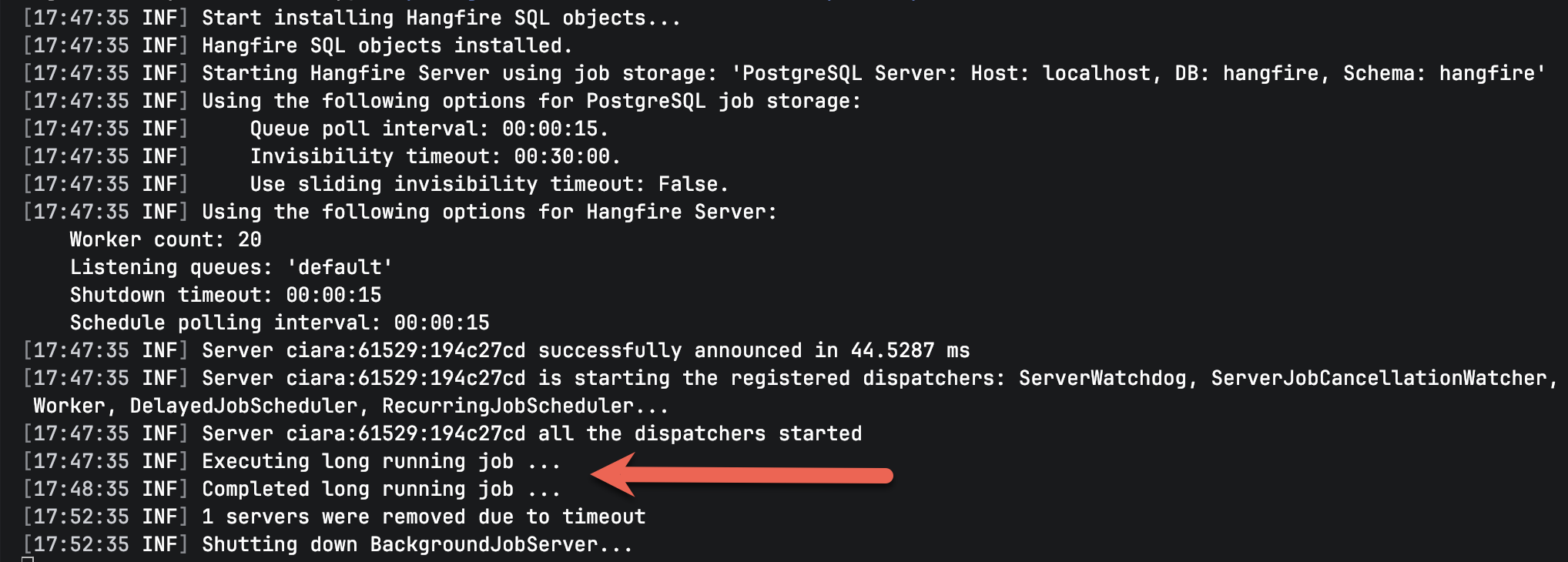Click 'Start installing Hangfire SQL objects...' line
Screen dimensions: 1568x562
(x=441, y=18)
